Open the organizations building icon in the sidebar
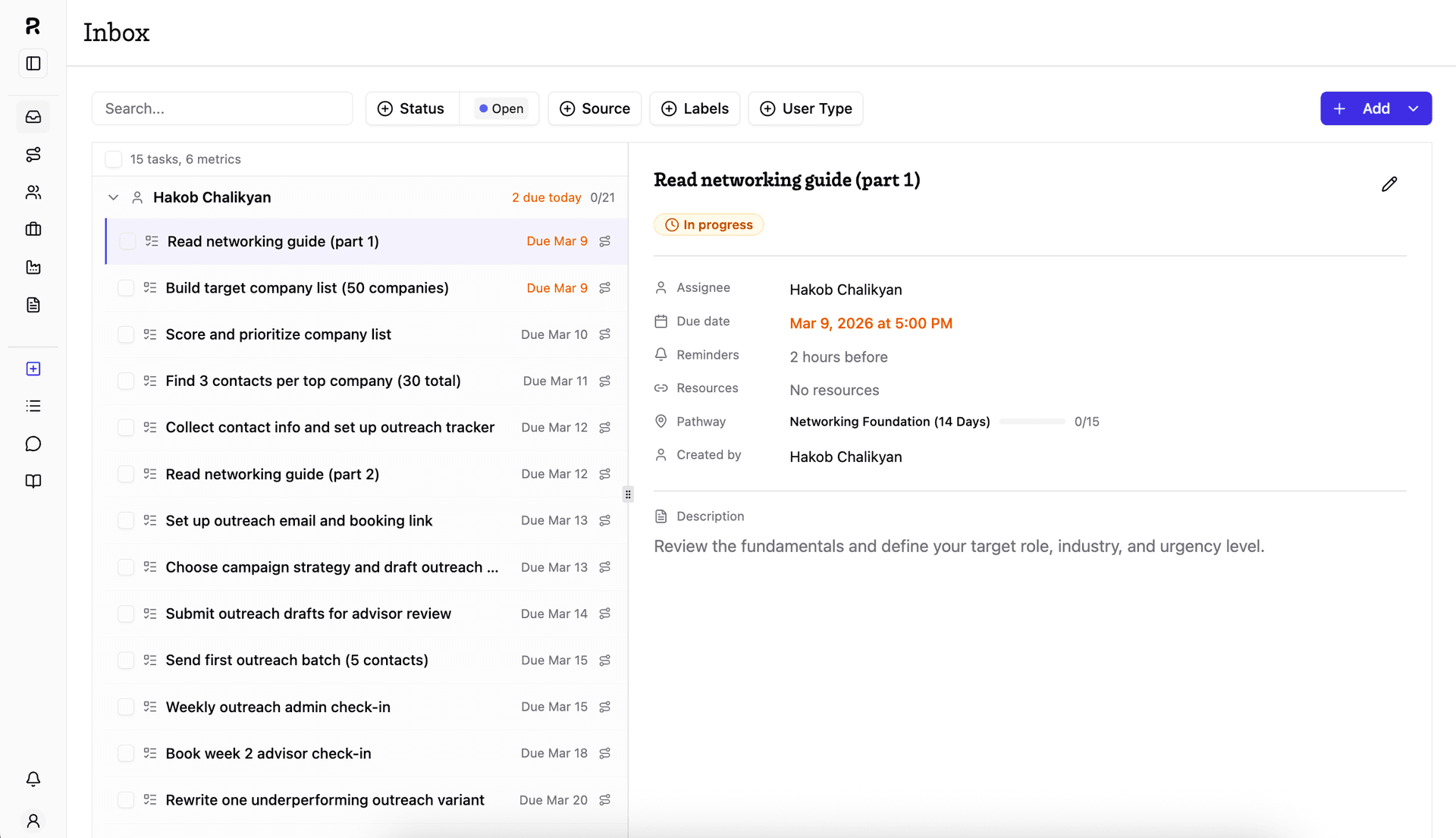 tap(33, 267)
